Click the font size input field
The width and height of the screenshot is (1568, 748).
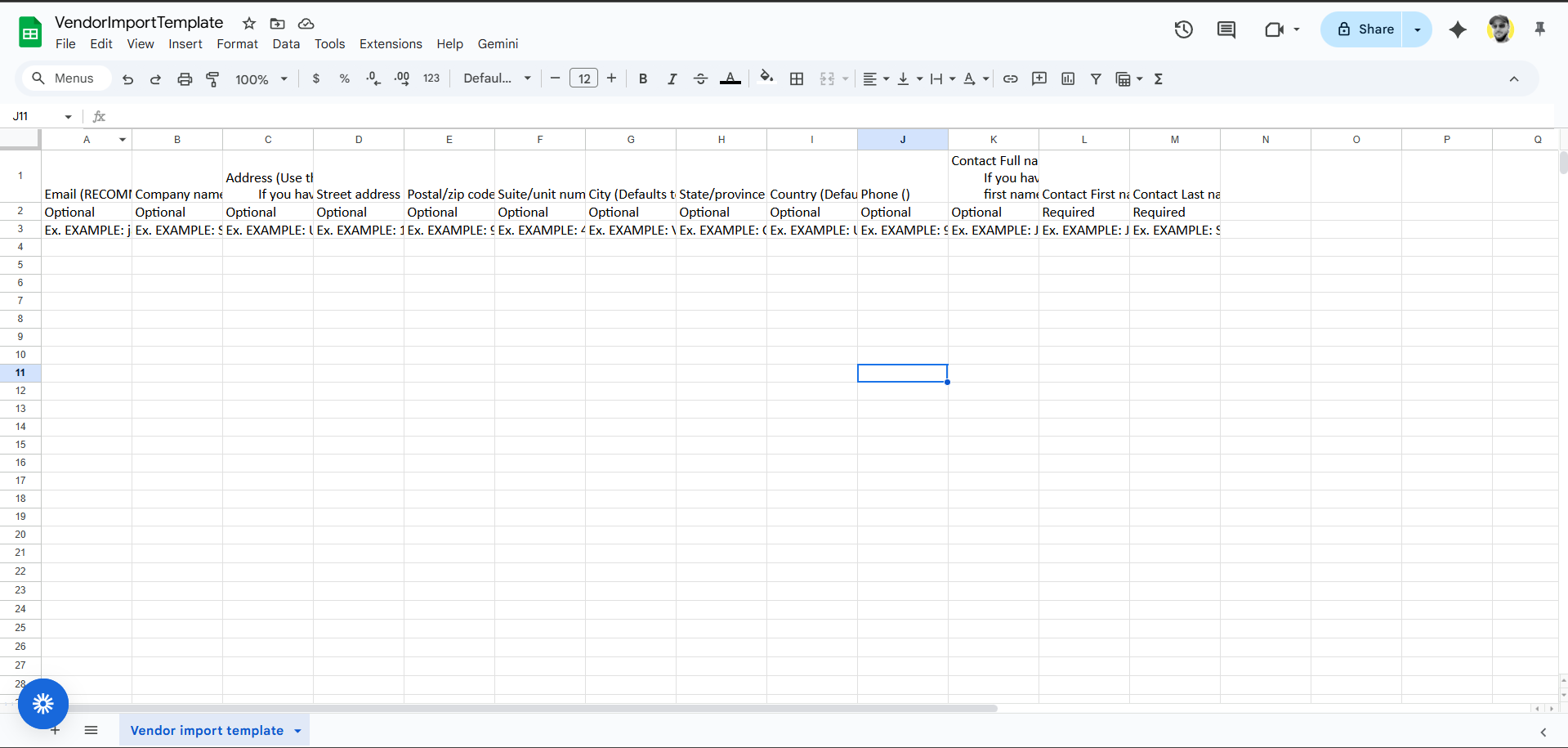[x=583, y=79]
